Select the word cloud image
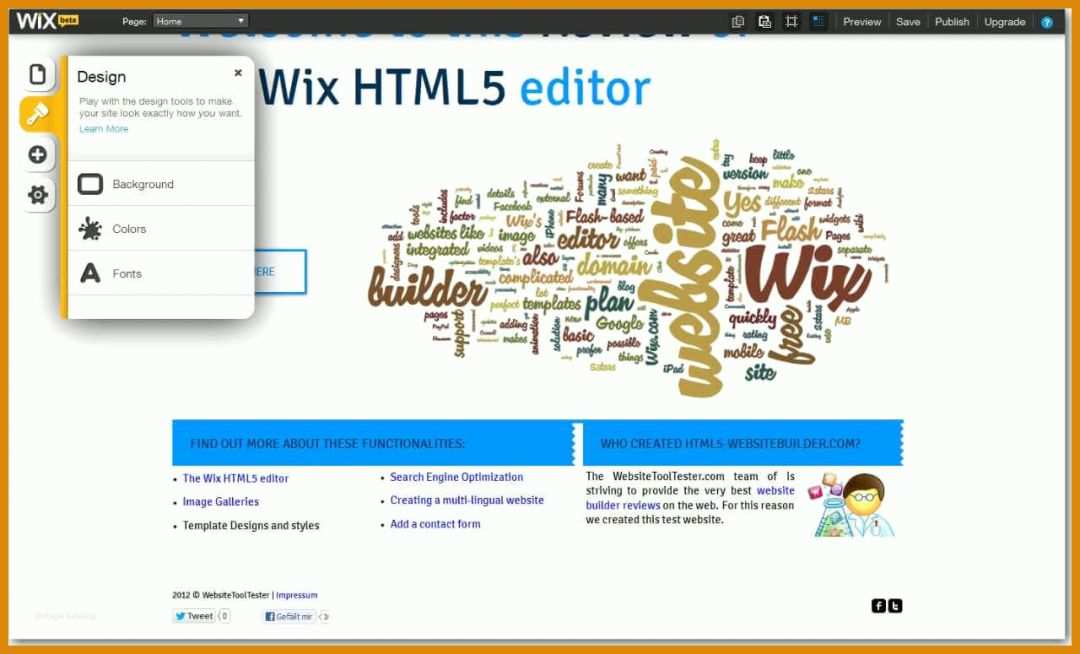1080x654 pixels. [627, 268]
